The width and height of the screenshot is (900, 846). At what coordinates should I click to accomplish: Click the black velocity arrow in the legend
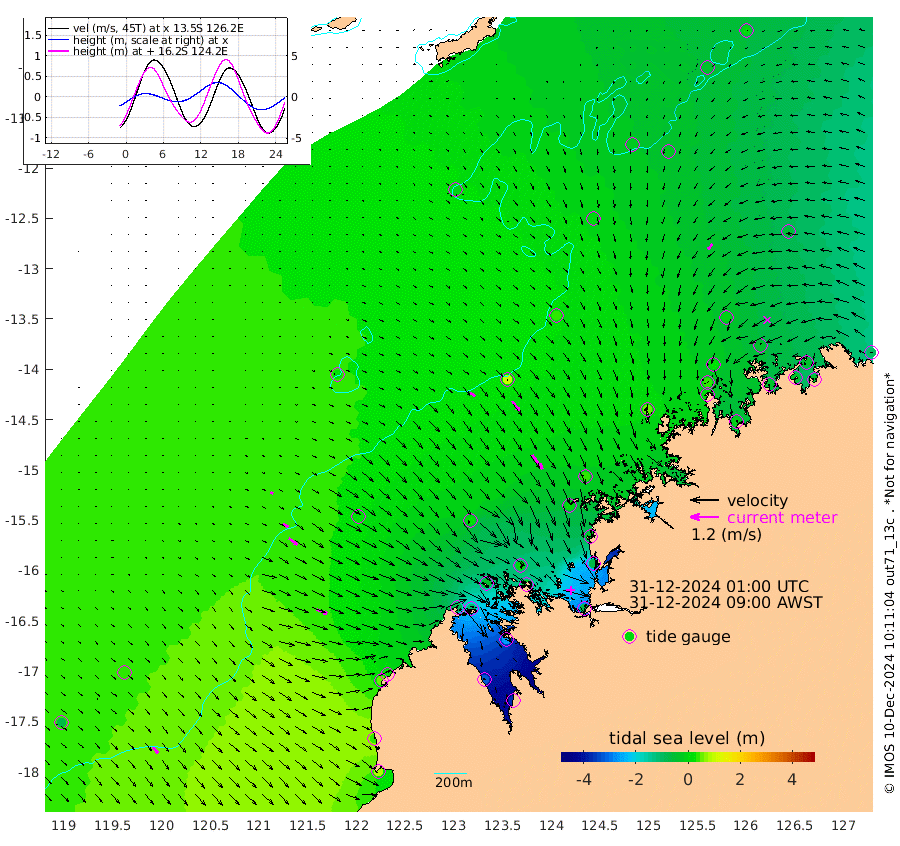(x=704, y=500)
